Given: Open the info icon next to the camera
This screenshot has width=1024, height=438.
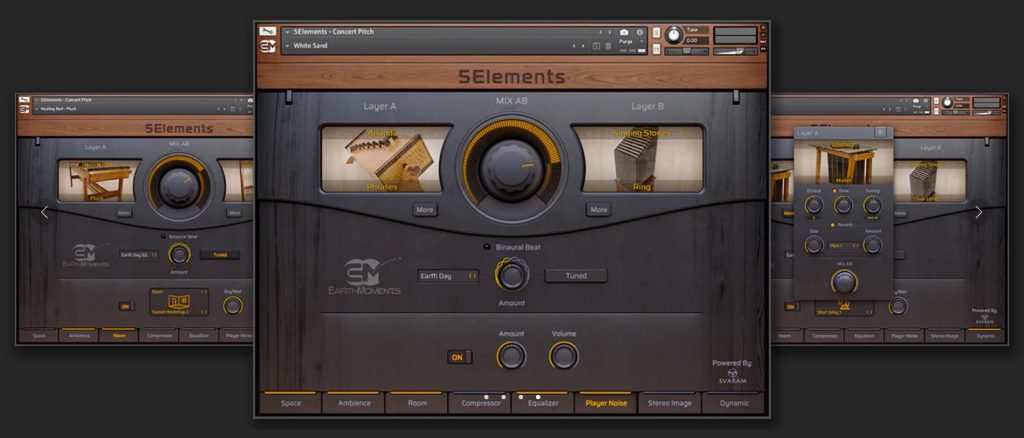Looking at the screenshot, I should coord(639,32).
